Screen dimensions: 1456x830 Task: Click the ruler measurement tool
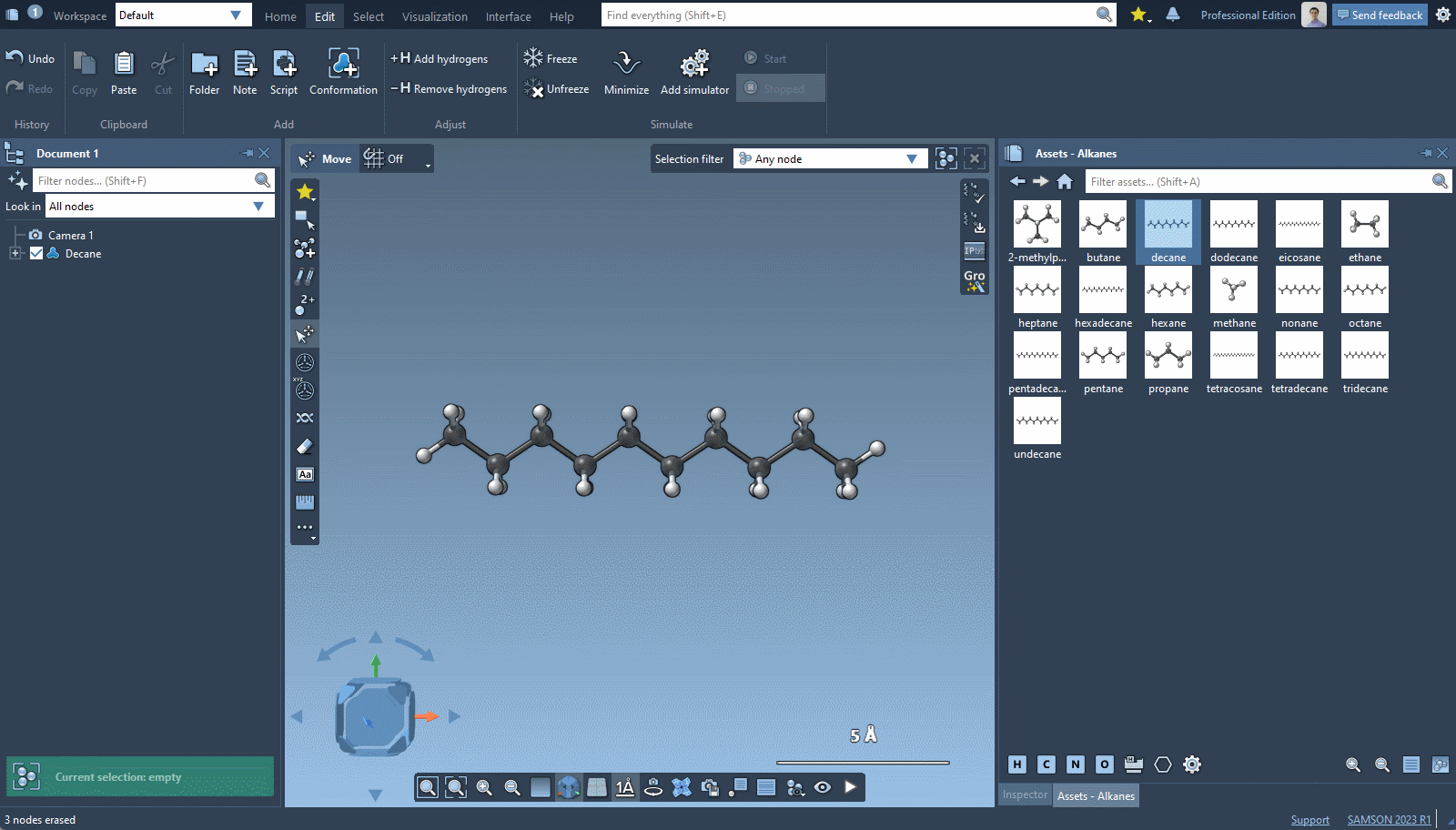coord(304,501)
